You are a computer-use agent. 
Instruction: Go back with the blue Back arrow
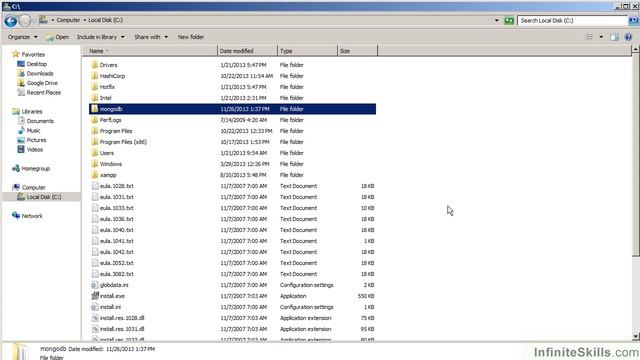click(11, 20)
